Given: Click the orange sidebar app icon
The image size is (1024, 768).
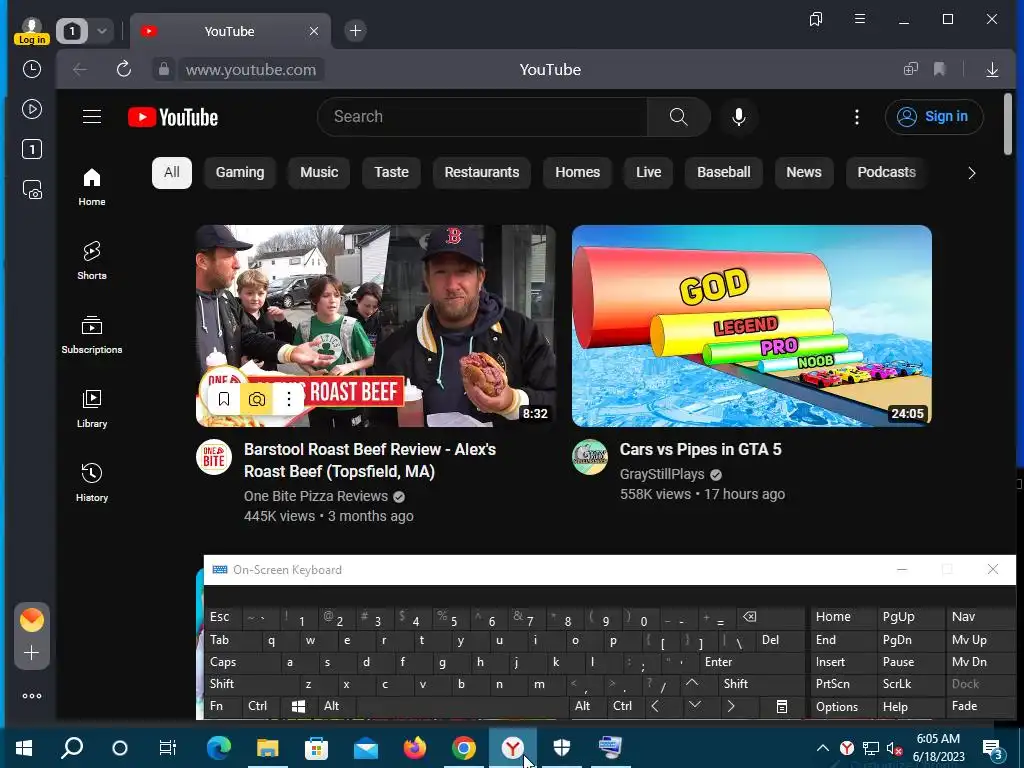Looking at the screenshot, I should [x=31, y=619].
